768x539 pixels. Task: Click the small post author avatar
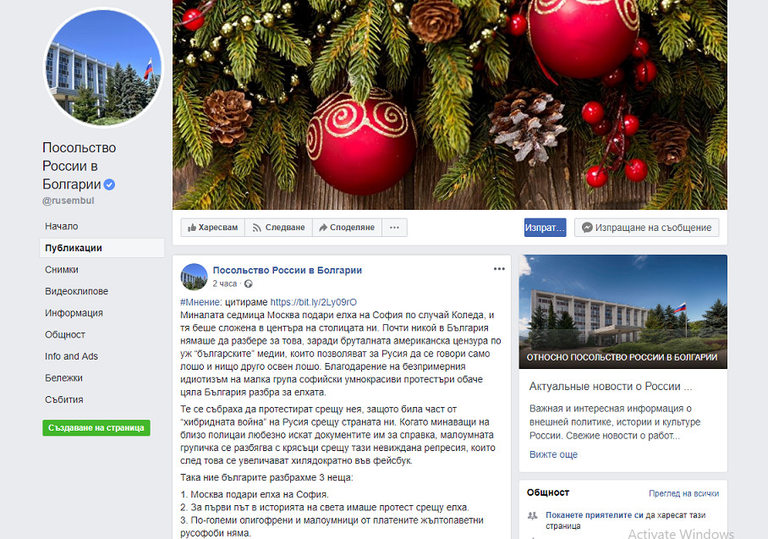tap(194, 276)
